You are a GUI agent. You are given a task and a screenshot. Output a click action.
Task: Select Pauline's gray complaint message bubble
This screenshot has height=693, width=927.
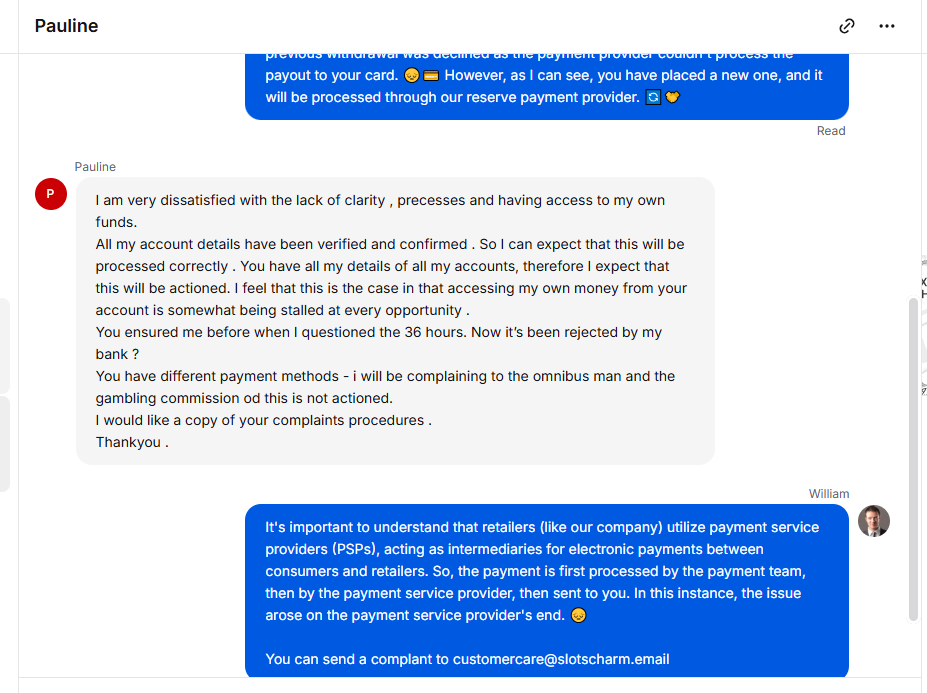pos(396,321)
